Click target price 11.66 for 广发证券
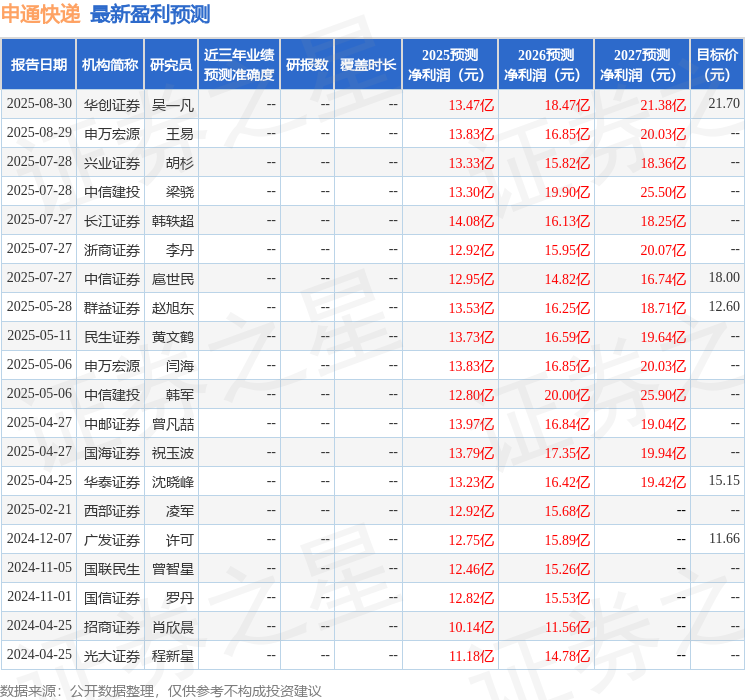745x700 pixels. pos(724,538)
